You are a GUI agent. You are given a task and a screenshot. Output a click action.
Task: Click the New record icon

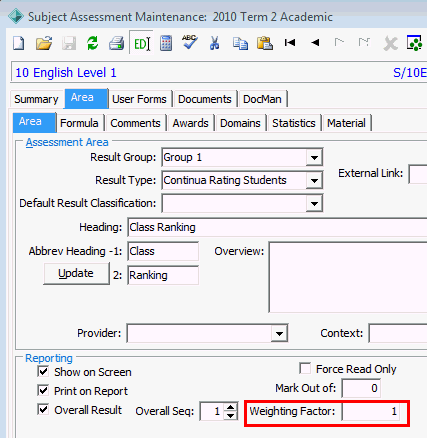coord(19,43)
